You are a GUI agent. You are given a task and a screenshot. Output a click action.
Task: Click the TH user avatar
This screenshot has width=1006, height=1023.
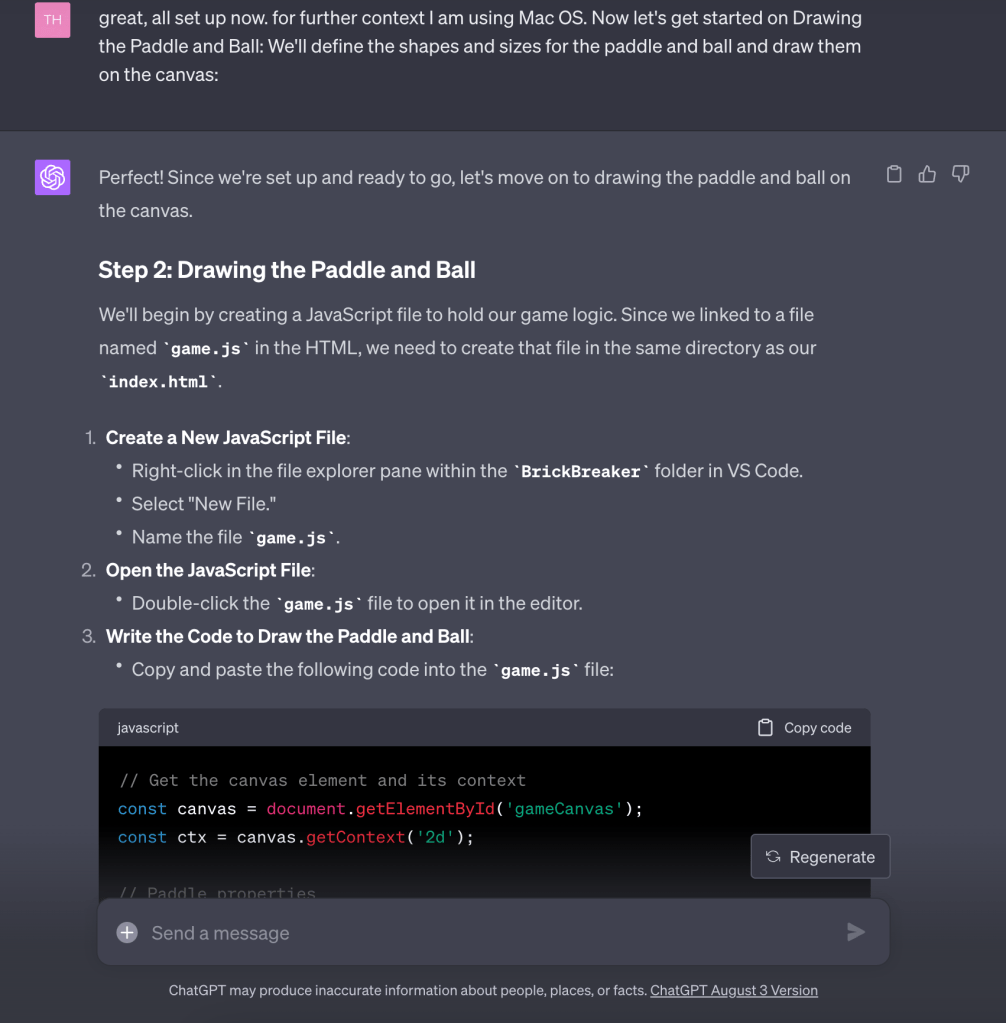(x=52, y=19)
